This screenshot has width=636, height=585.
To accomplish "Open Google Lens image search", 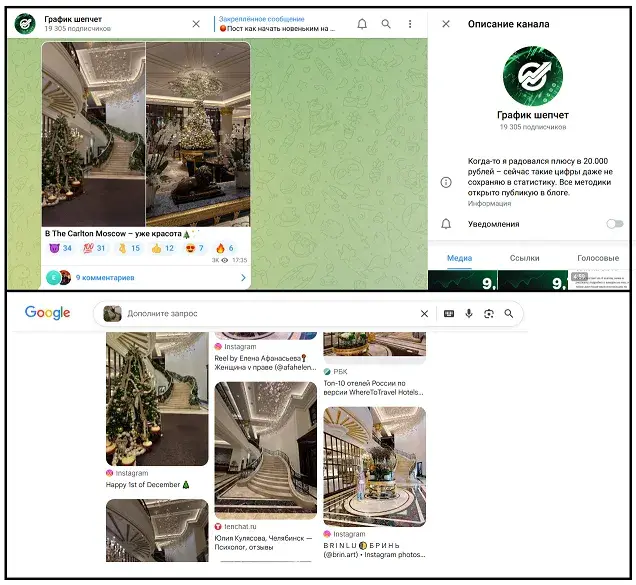I will click(489, 314).
